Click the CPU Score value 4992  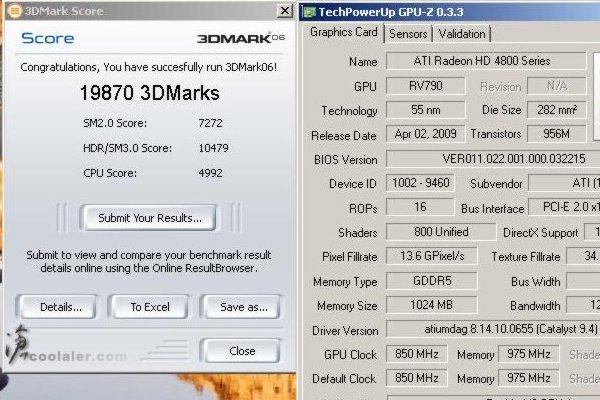pyautogui.click(x=210, y=173)
